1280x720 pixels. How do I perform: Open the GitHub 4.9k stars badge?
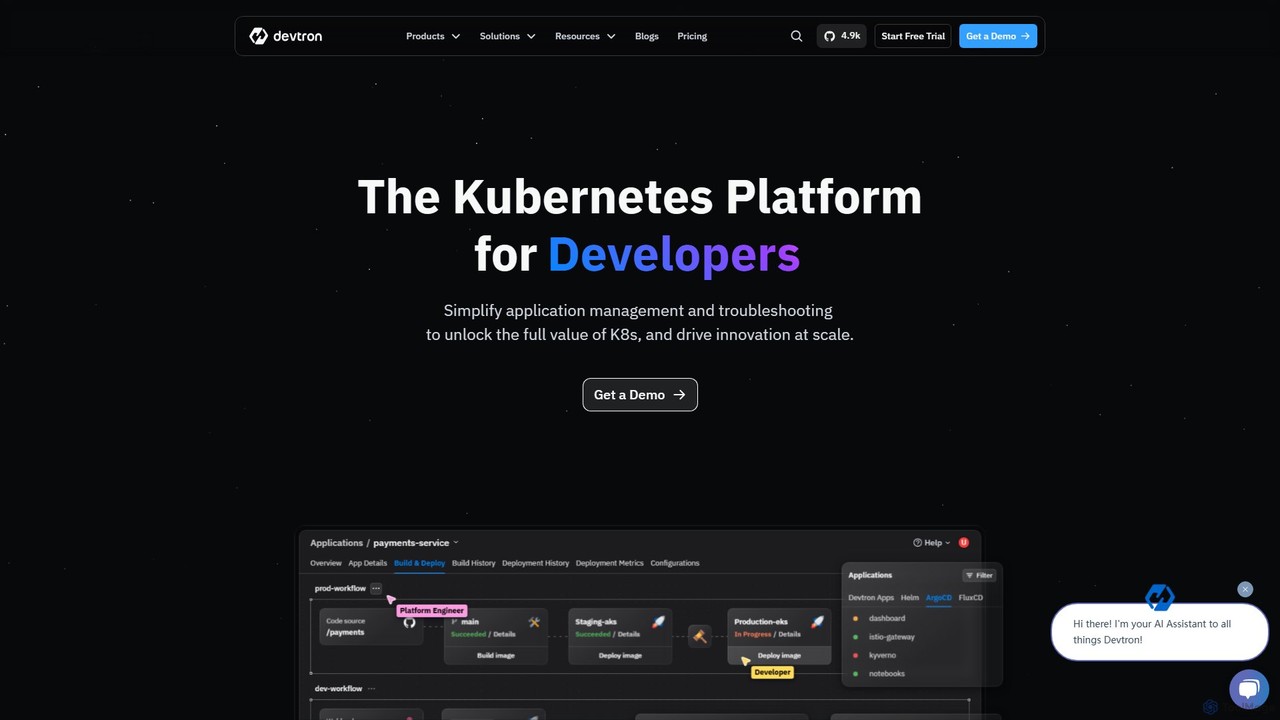[x=841, y=36]
